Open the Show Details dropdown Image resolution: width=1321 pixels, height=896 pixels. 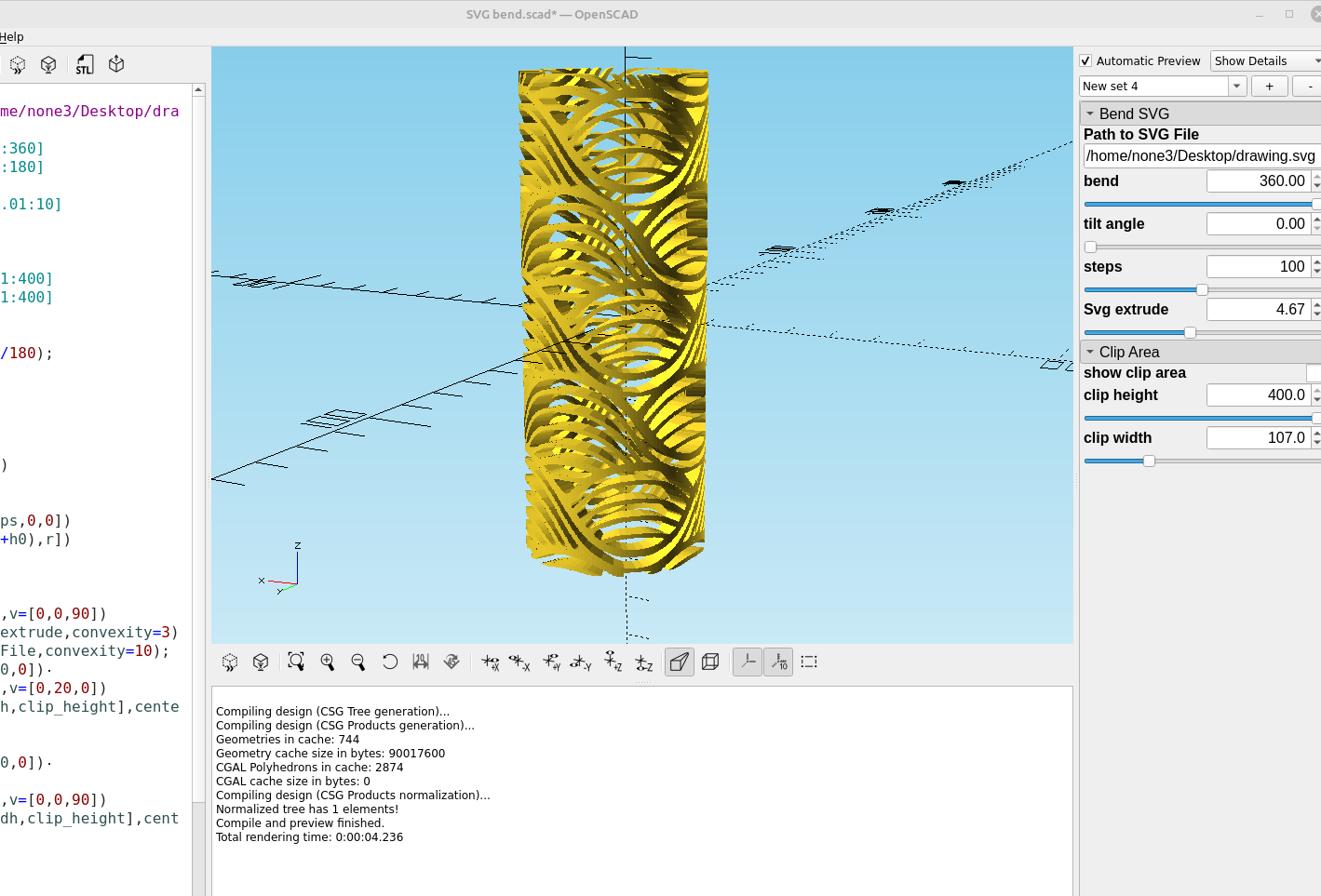1264,60
